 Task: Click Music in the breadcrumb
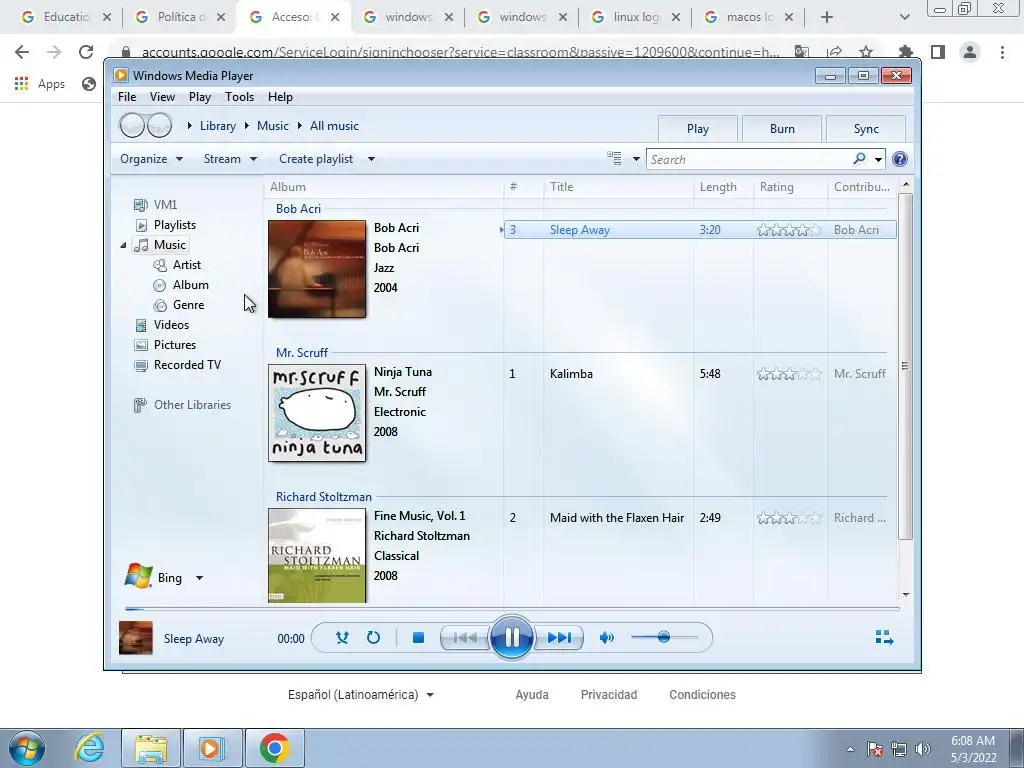(272, 126)
